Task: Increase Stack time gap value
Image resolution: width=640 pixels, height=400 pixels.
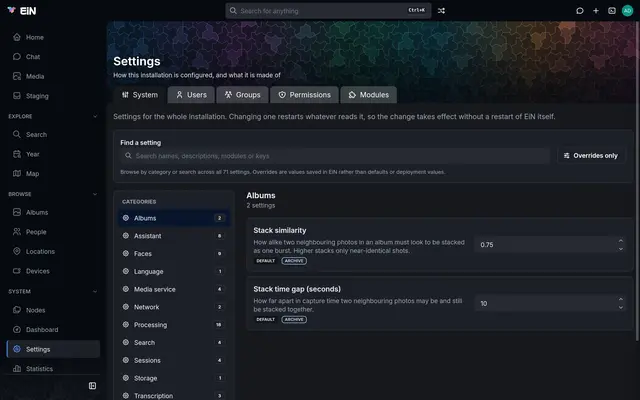Action: [621, 300]
